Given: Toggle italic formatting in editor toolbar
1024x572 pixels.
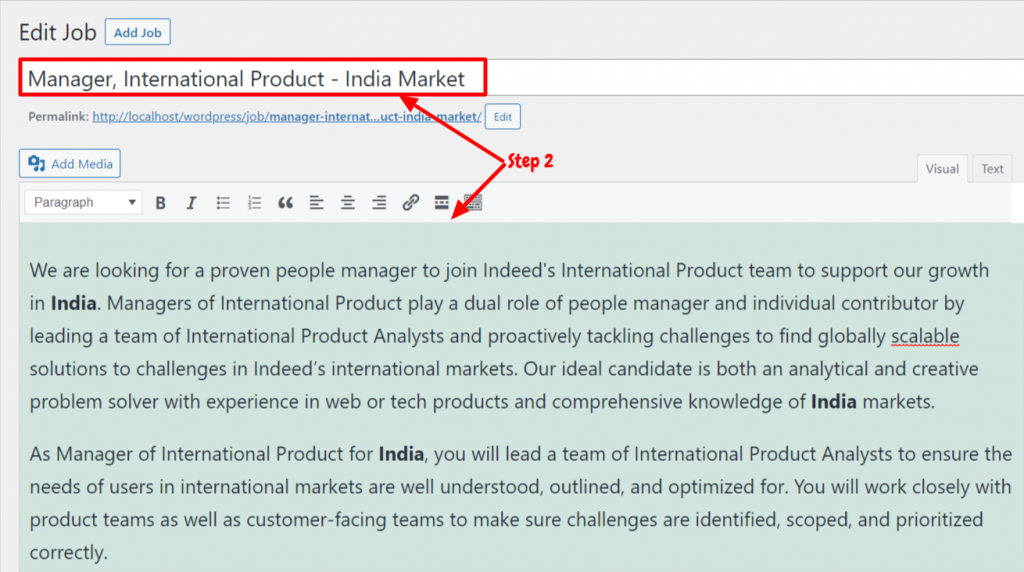Looking at the screenshot, I should [x=191, y=203].
